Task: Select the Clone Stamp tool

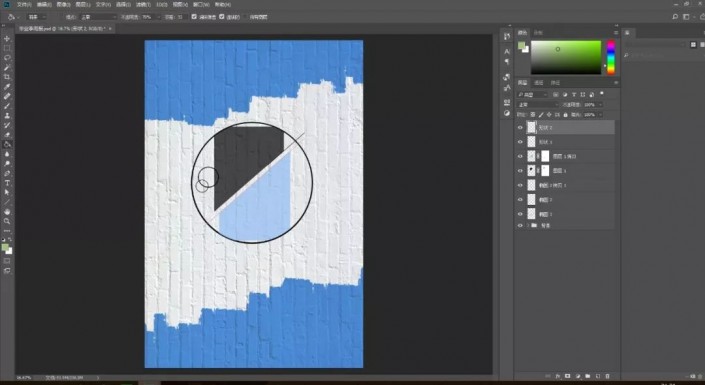Action: [7, 116]
